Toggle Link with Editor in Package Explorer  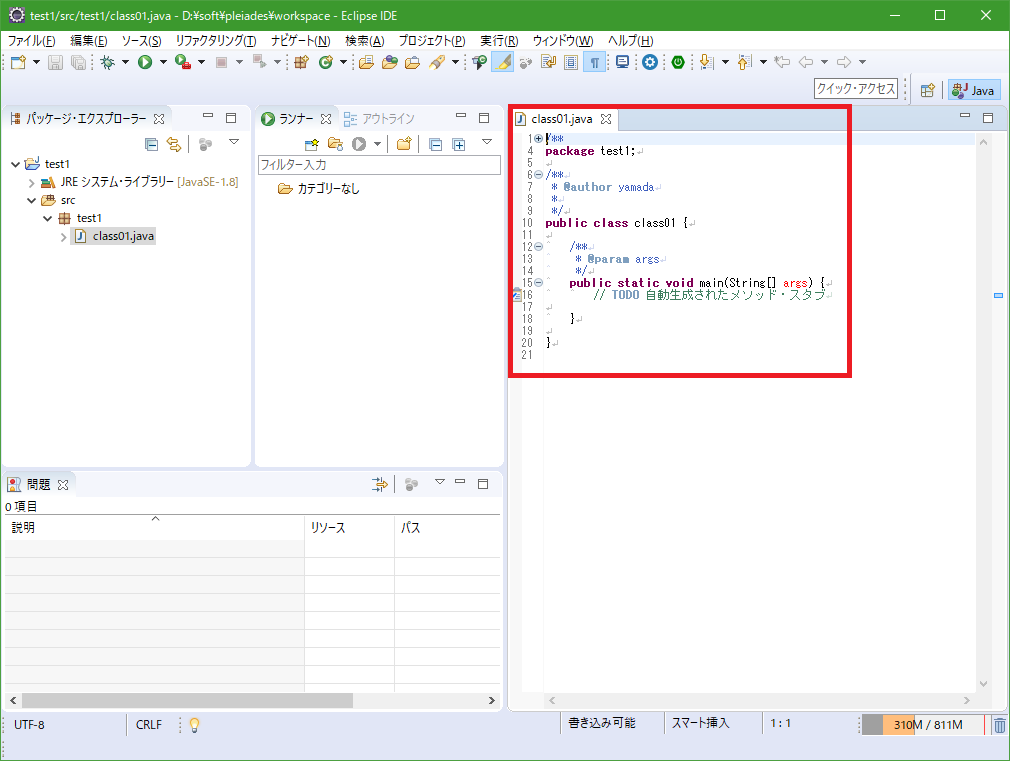tap(174, 144)
